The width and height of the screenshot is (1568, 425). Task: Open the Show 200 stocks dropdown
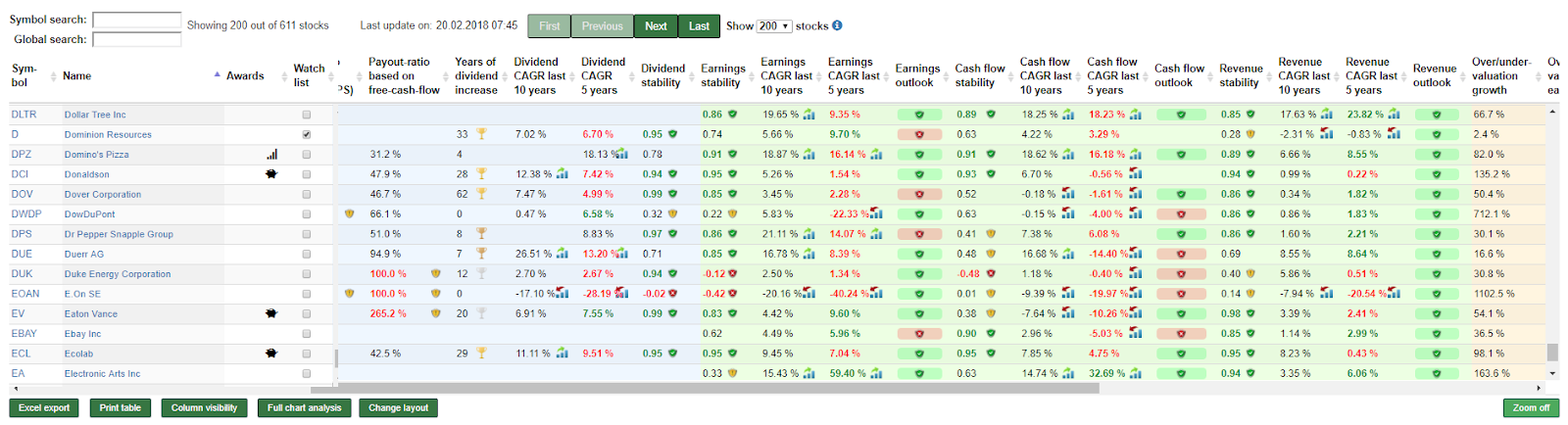774,26
